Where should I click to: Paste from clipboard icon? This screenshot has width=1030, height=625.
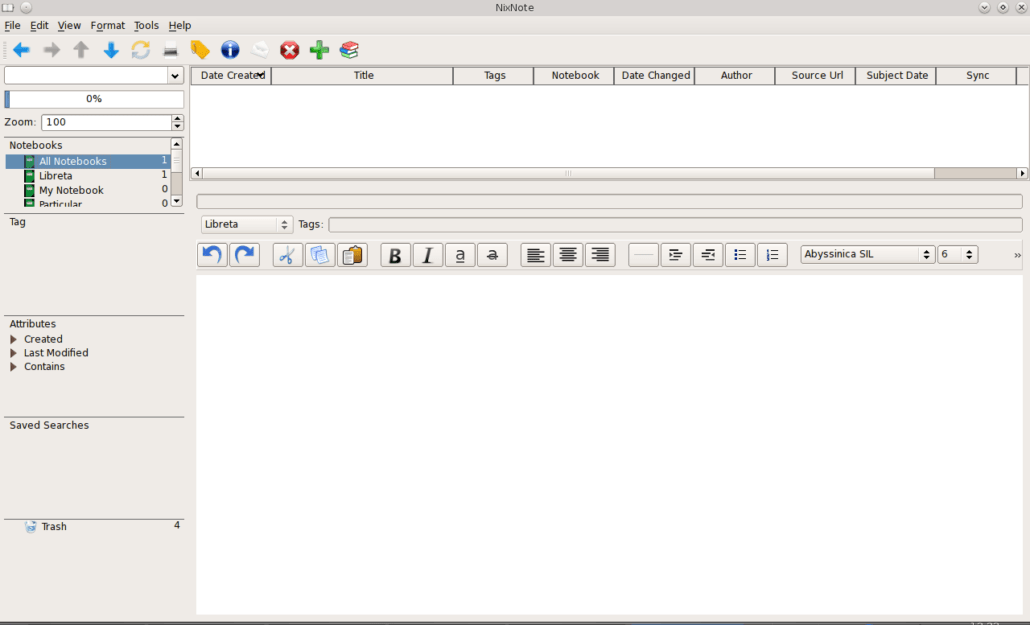tap(352, 255)
